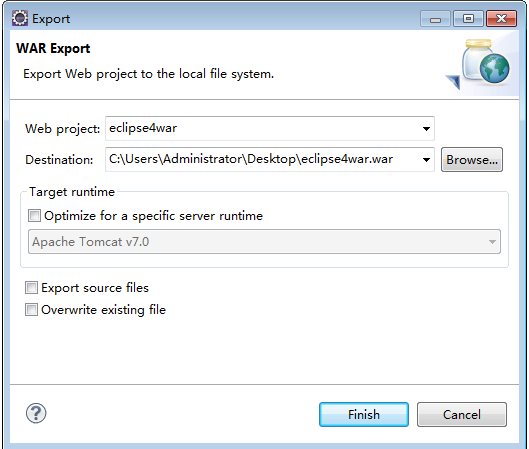Maximize the Export dialog window
The width and height of the screenshot is (529, 449).
pos(468,19)
